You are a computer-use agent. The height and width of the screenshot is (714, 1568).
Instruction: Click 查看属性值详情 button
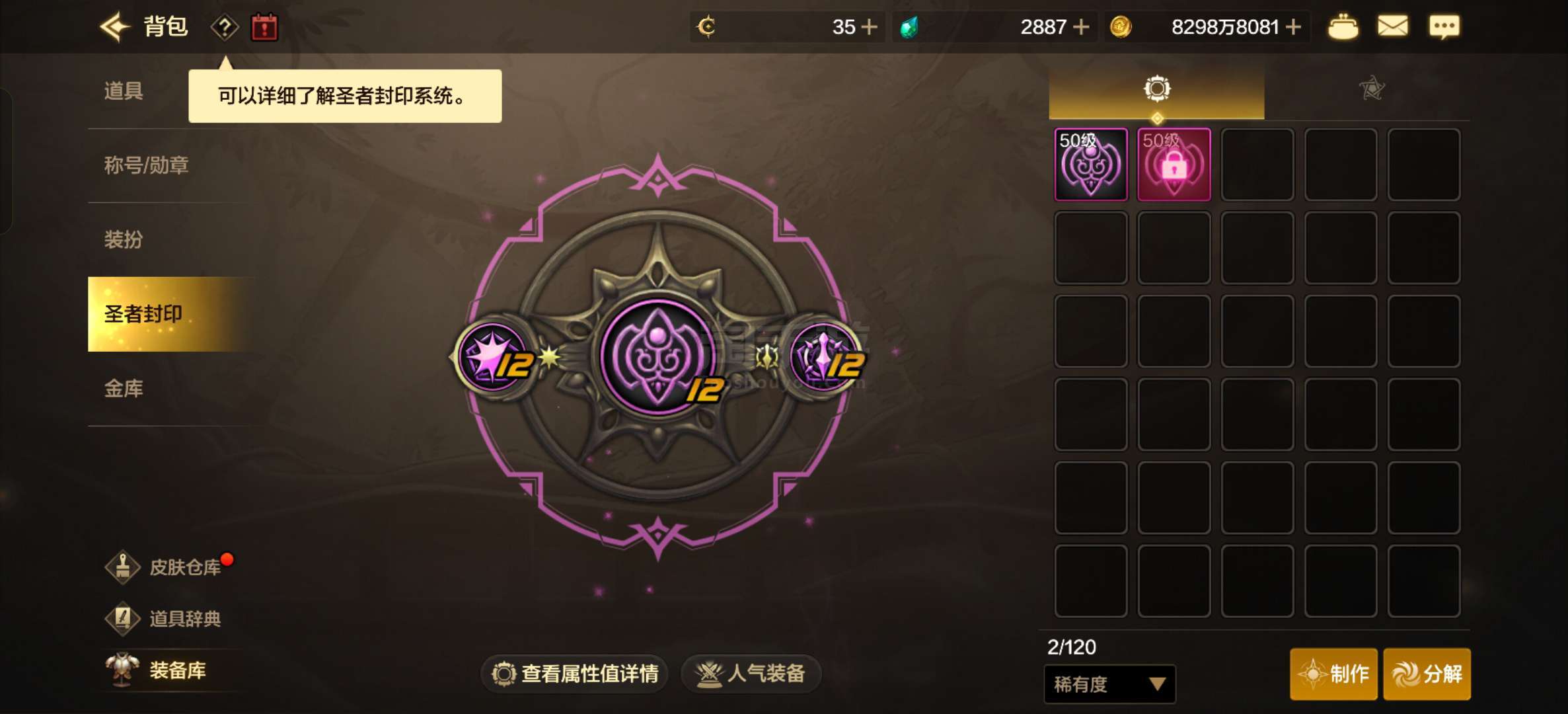(x=575, y=674)
